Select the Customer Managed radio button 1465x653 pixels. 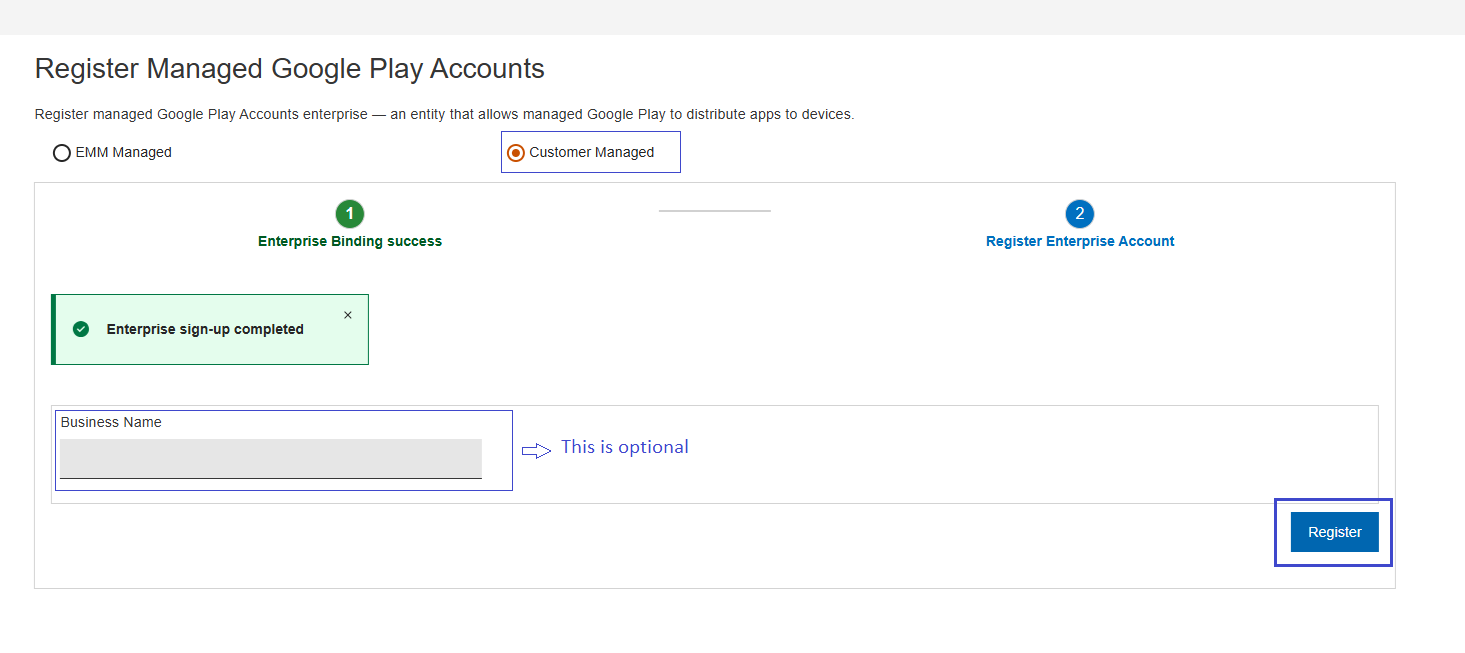516,153
